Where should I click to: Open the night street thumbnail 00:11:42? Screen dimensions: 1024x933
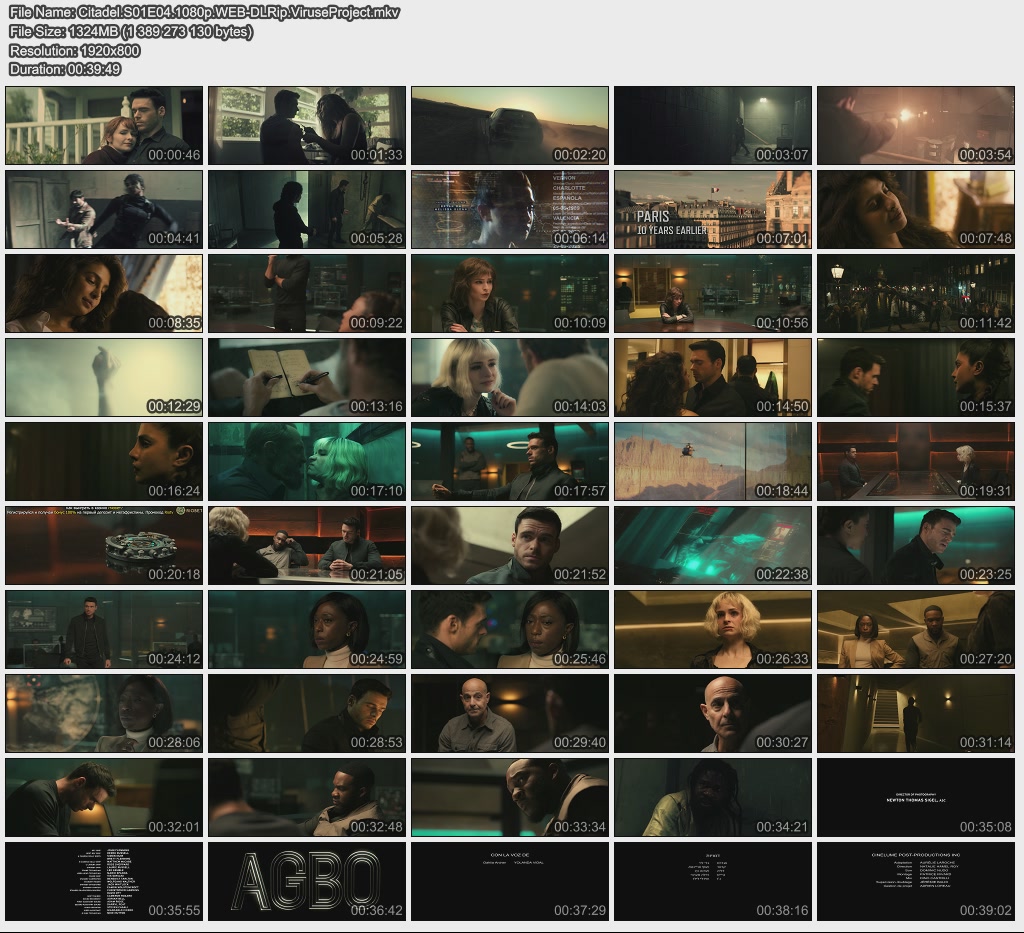coord(916,293)
